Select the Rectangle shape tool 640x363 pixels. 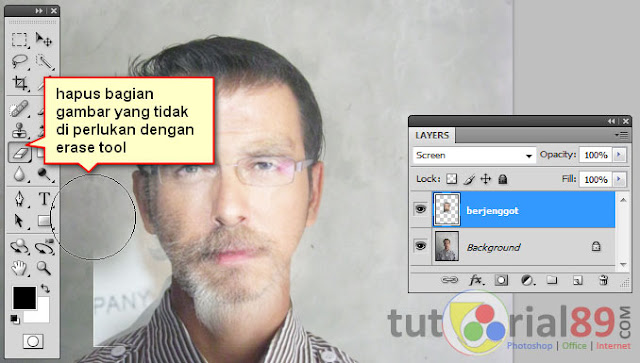pyautogui.click(x=44, y=221)
